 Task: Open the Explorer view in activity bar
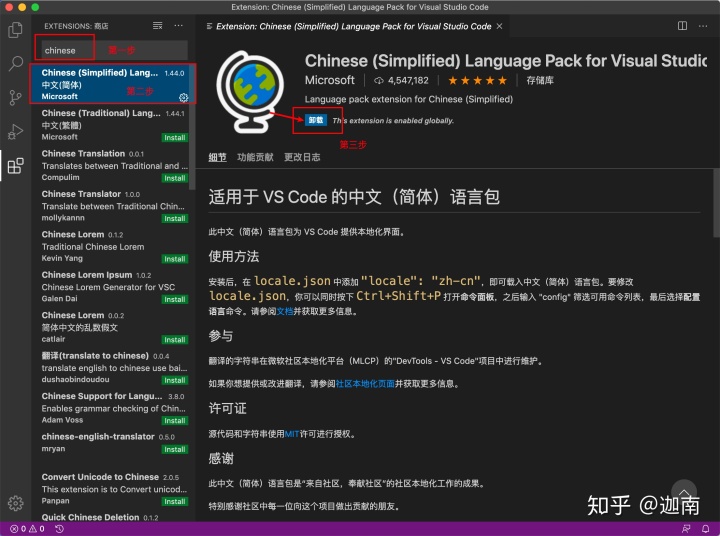pyautogui.click(x=15, y=30)
